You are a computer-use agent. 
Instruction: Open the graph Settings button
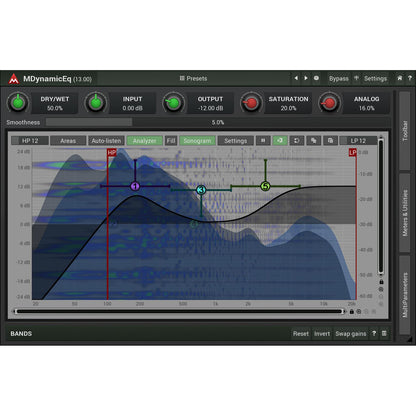(235, 141)
